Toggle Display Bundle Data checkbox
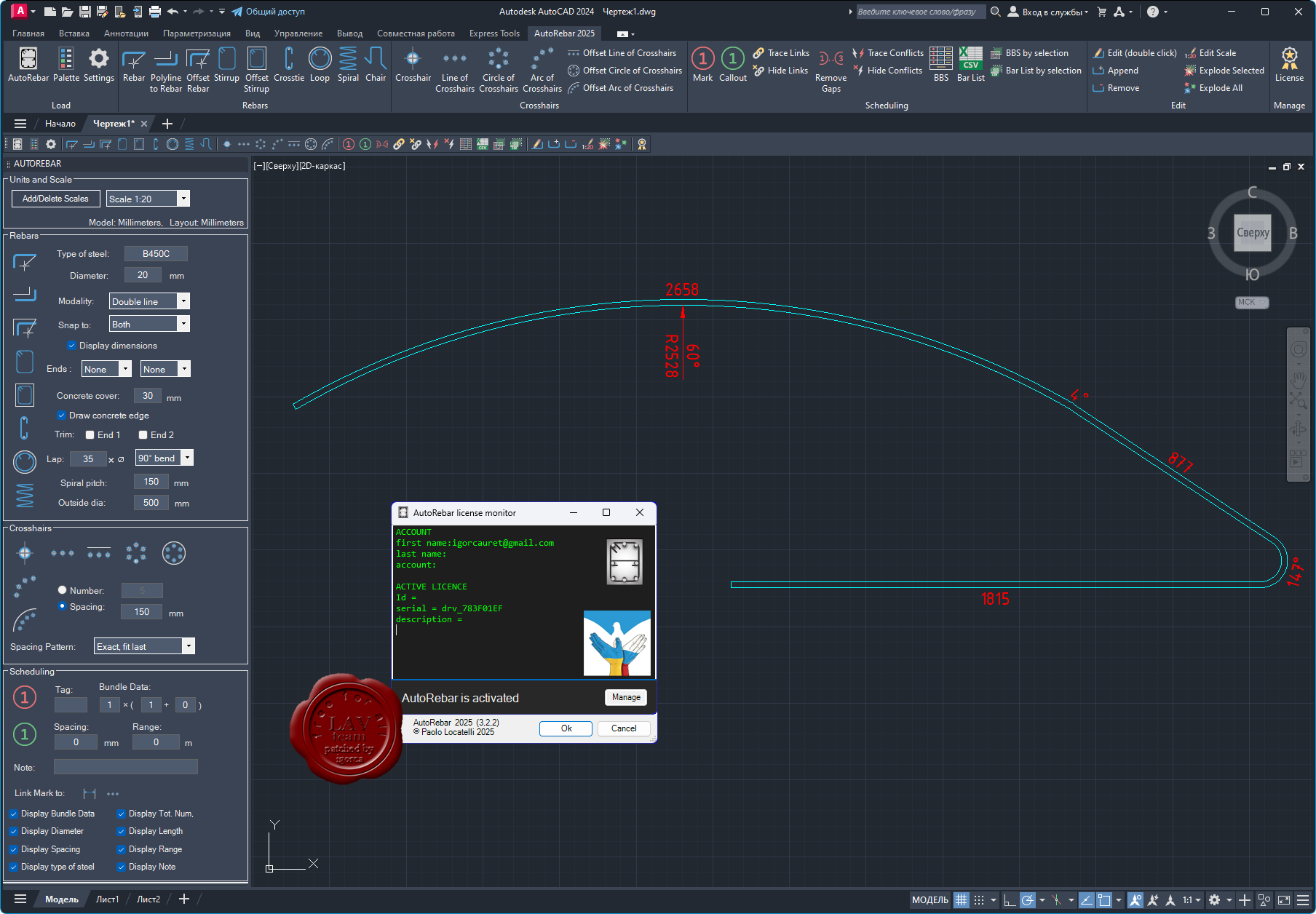The width and height of the screenshot is (1316, 914). click(x=14, y=814)
